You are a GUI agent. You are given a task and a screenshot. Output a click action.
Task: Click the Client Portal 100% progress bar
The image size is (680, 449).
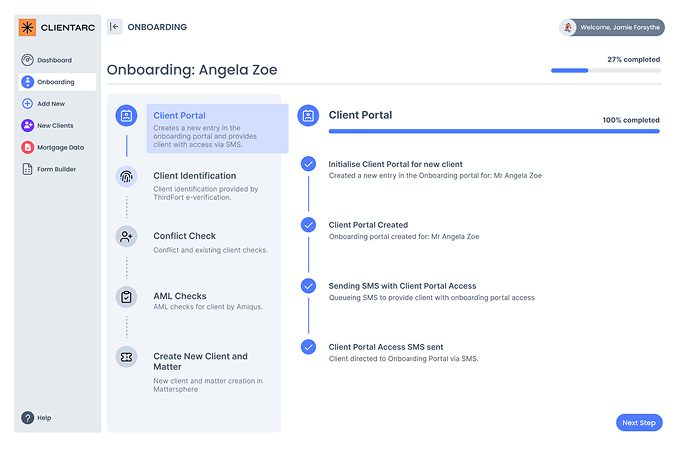pyautogui.click(x=494, y=131)
